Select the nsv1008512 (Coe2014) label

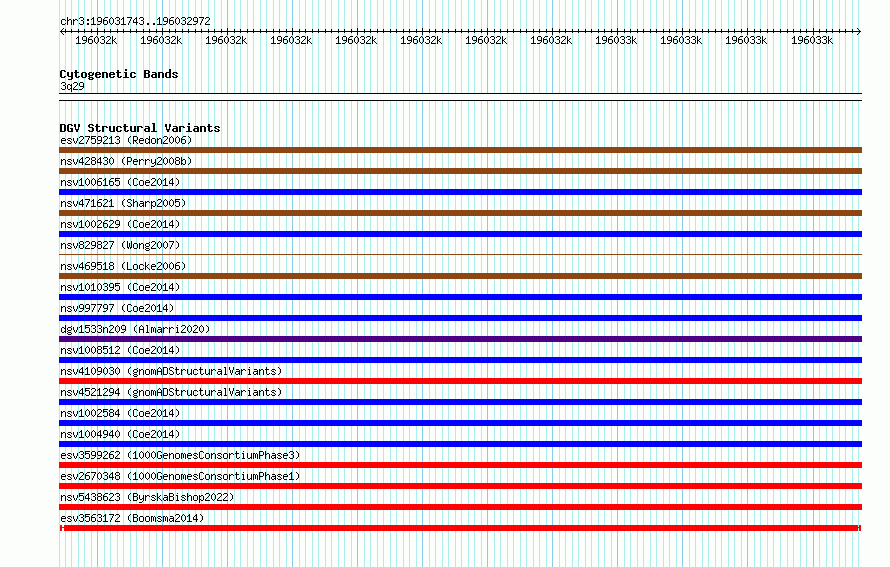coord(120,350)
